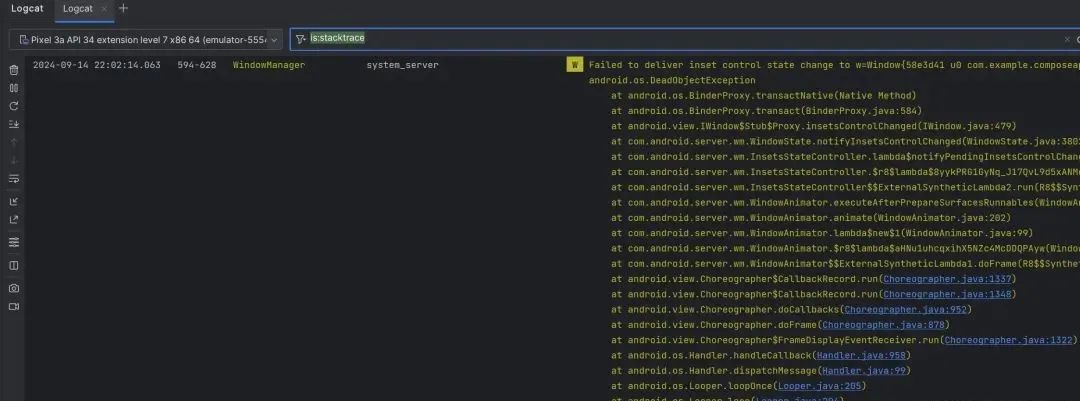Open the Choreographer.java:1322 link
The image size is (1080, 401).
pyautogui.click(x=1008, y=340)
